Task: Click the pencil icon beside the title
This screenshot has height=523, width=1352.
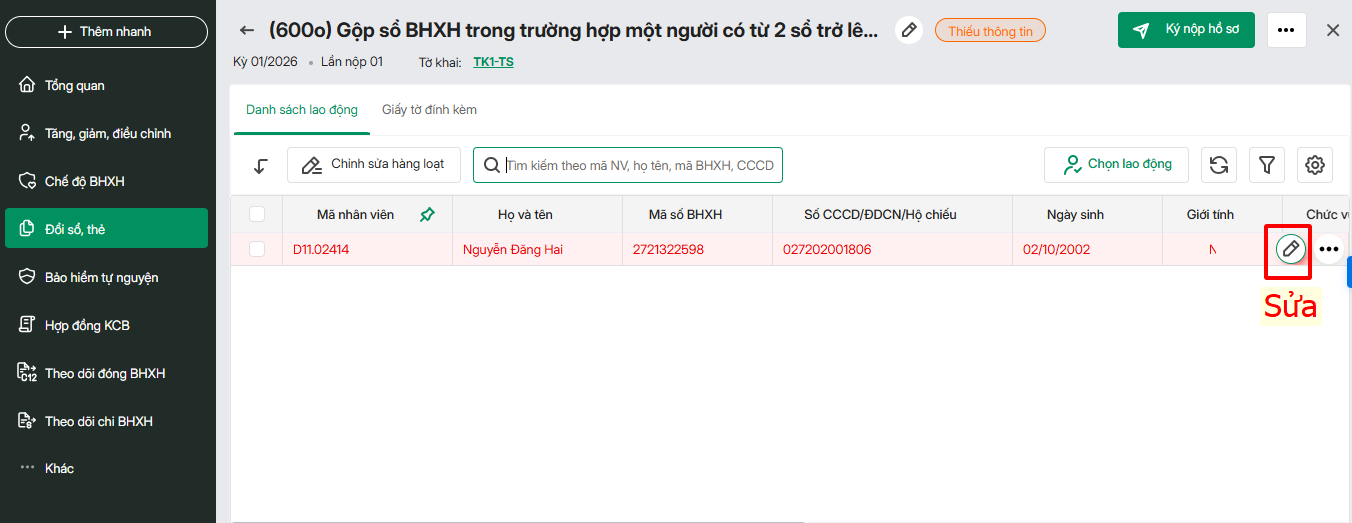Action: (x=909, y=31)
